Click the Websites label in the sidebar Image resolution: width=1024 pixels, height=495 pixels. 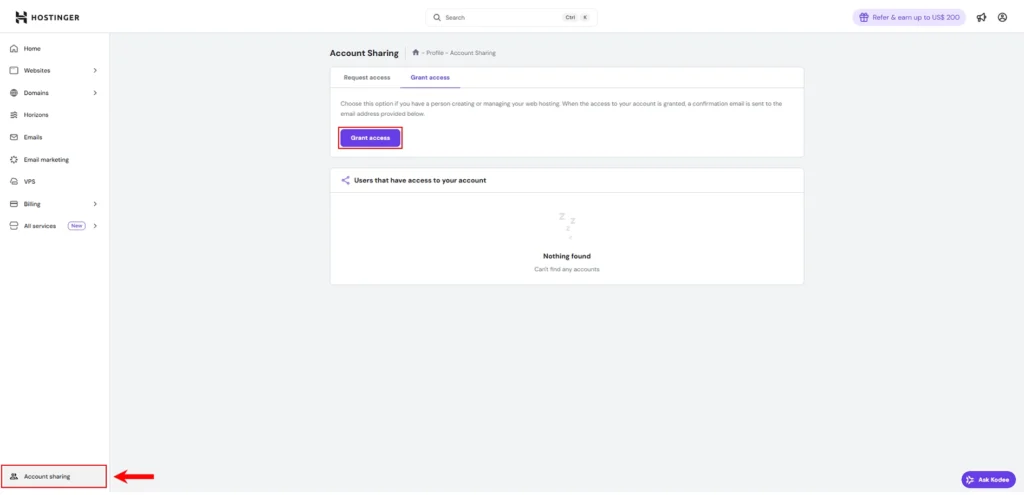click(x=37, y=71)
